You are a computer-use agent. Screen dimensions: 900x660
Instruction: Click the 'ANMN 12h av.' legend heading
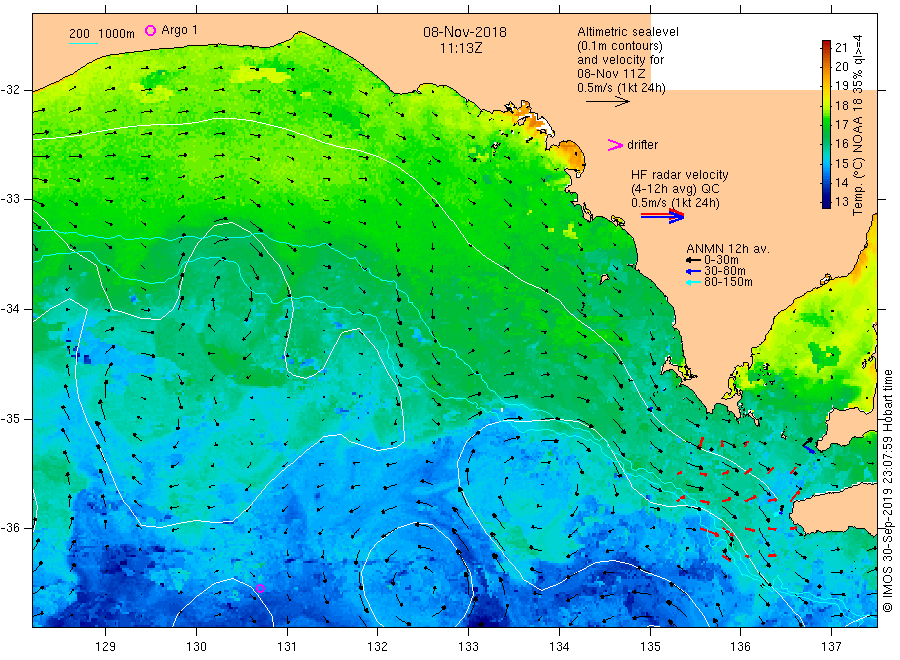click(728, 249)
